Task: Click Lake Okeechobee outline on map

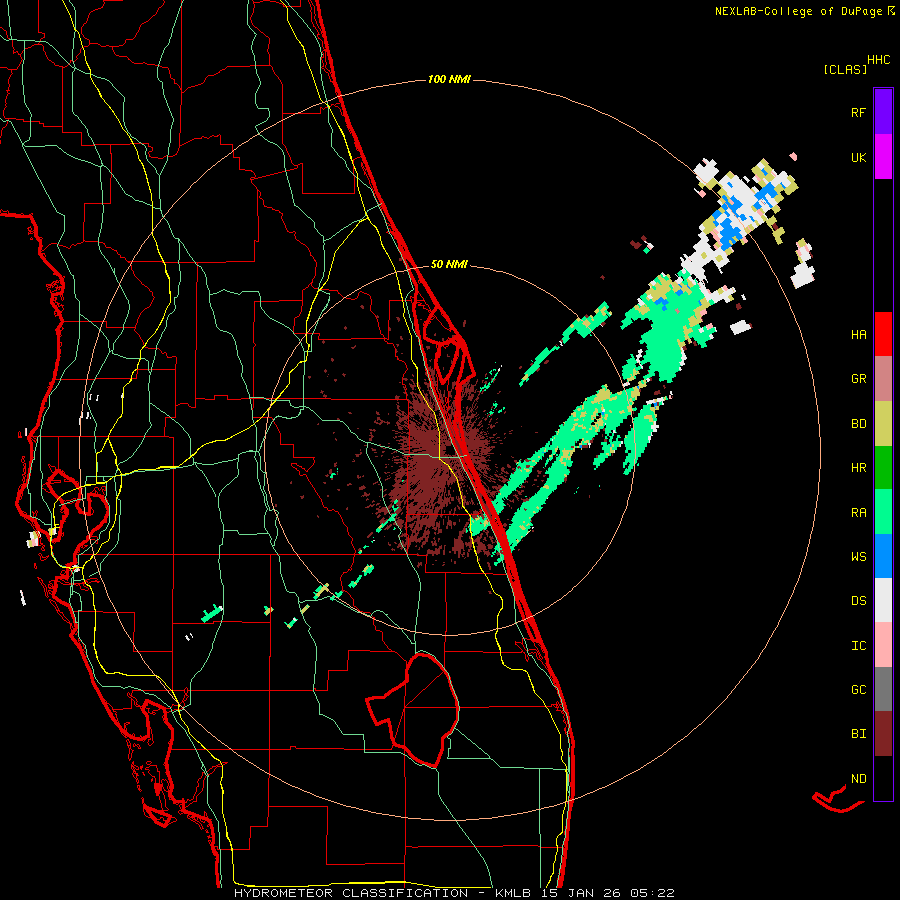Action: point(414,709)
